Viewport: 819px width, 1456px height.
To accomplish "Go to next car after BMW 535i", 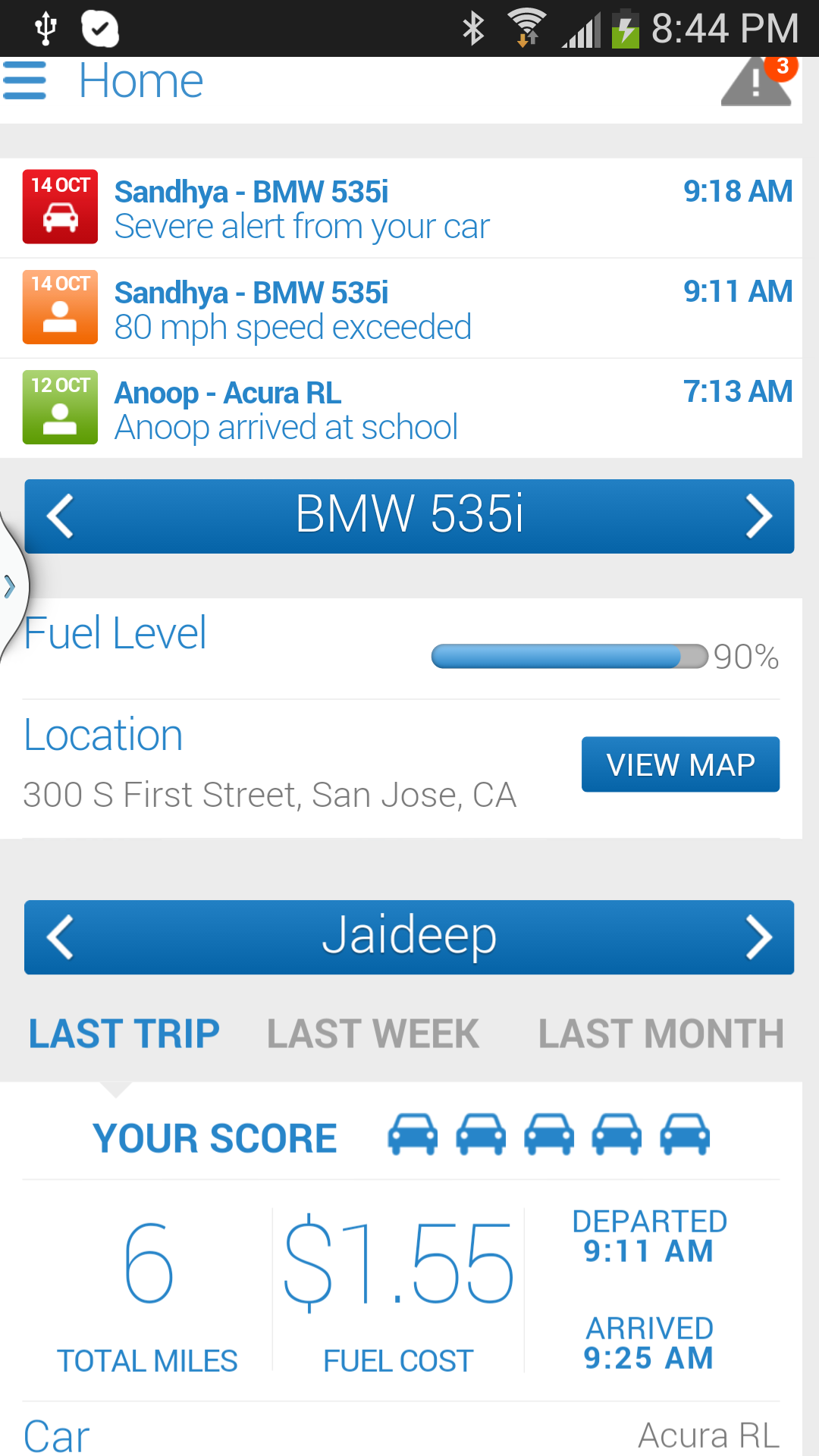I will coord(758,516).
